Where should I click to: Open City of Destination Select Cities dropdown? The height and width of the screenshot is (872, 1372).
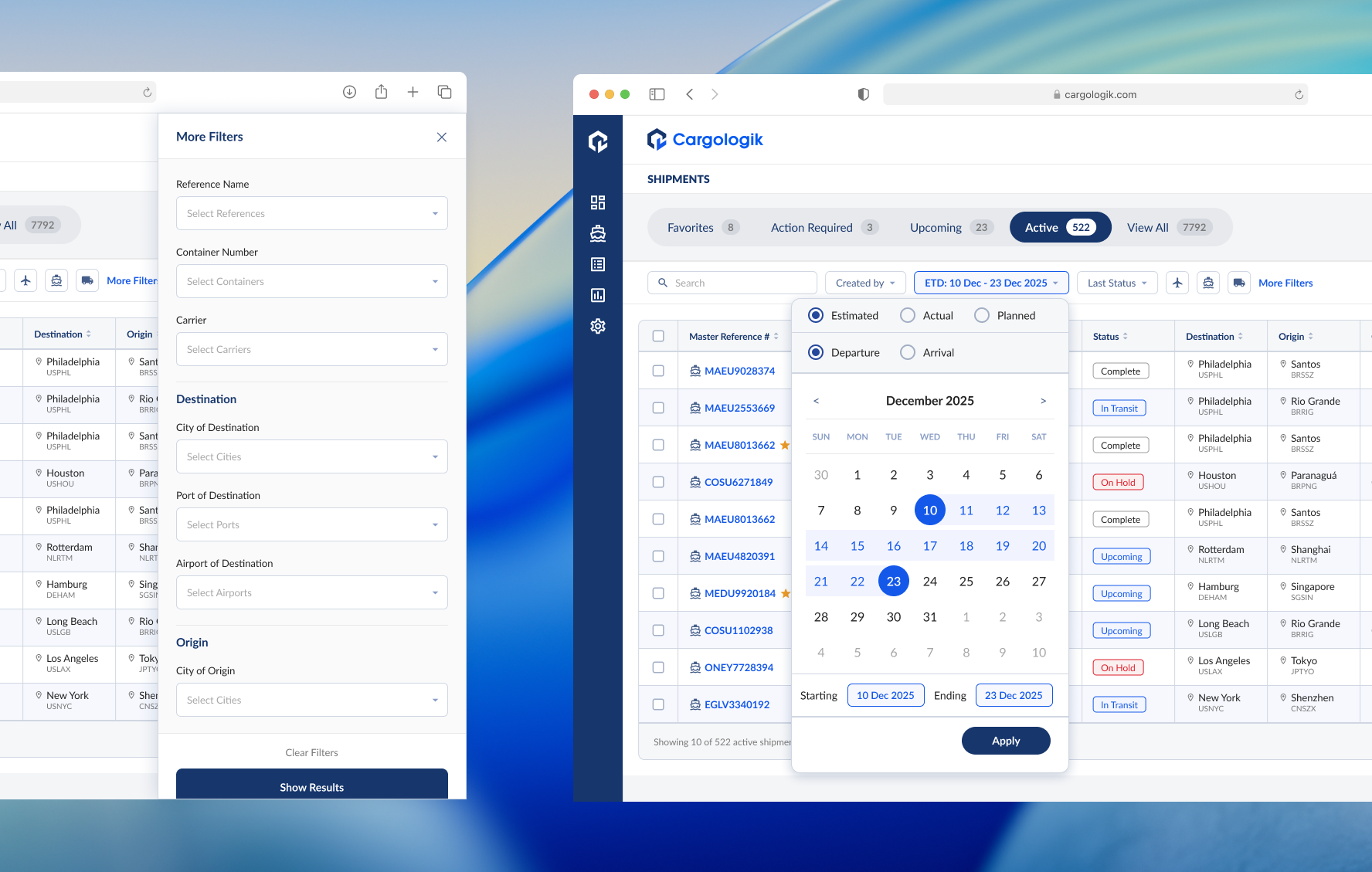(x=312, y=456)
